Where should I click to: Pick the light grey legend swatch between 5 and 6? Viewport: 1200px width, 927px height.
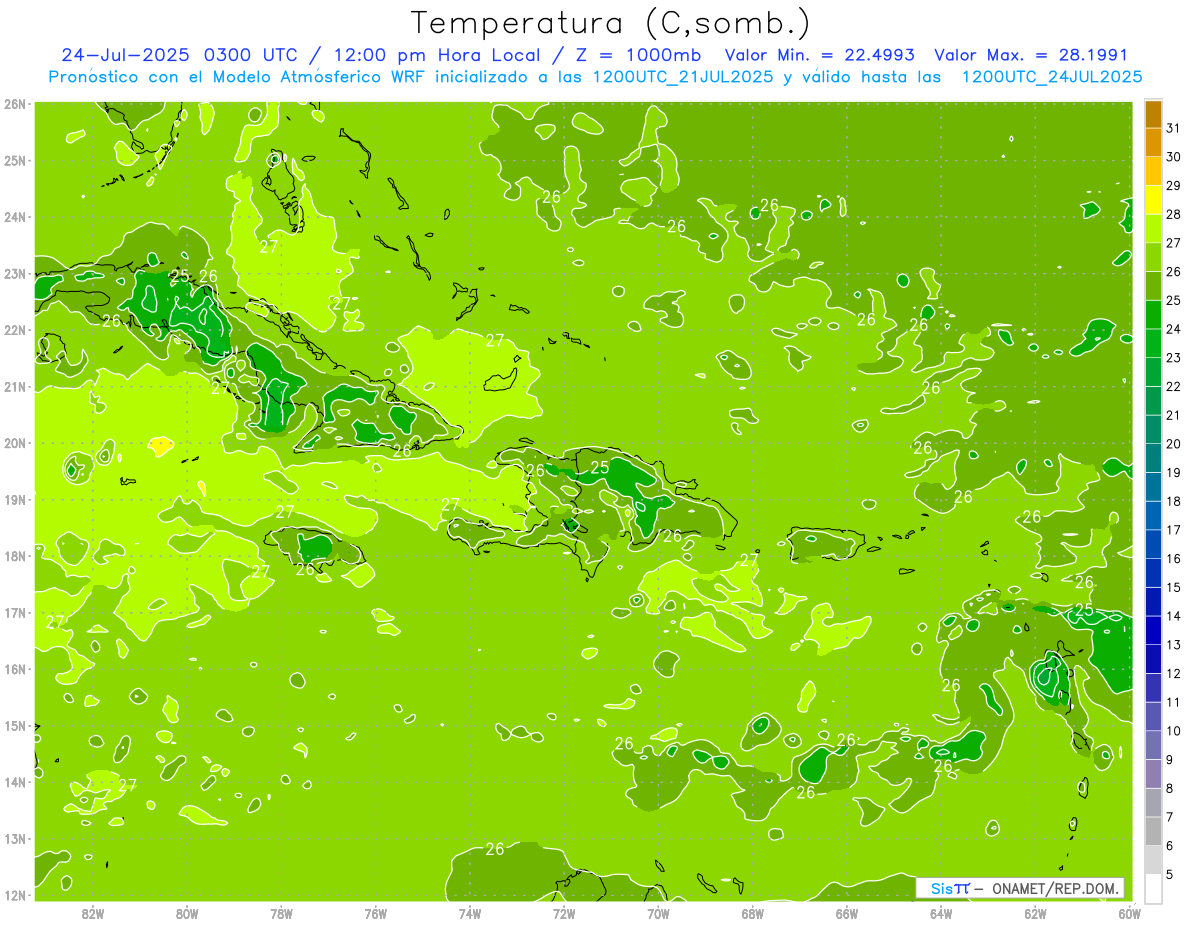[1153, 859]
